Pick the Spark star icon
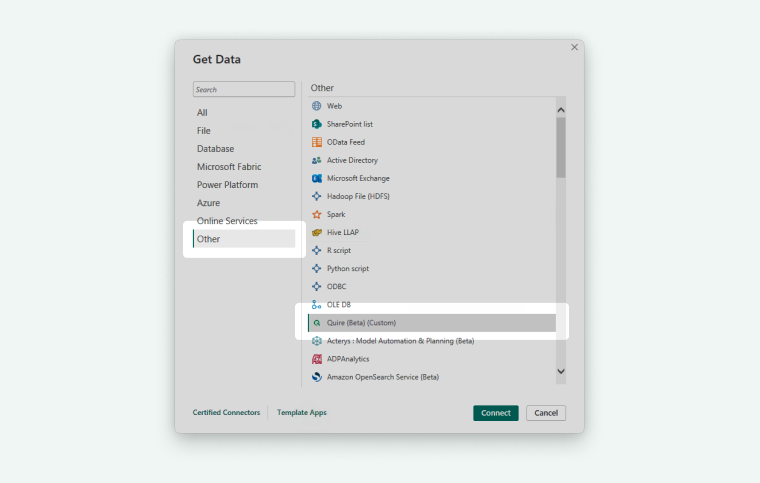Viewport: 760px width, 483px height. pyautogui.click(x=317, y=214)
